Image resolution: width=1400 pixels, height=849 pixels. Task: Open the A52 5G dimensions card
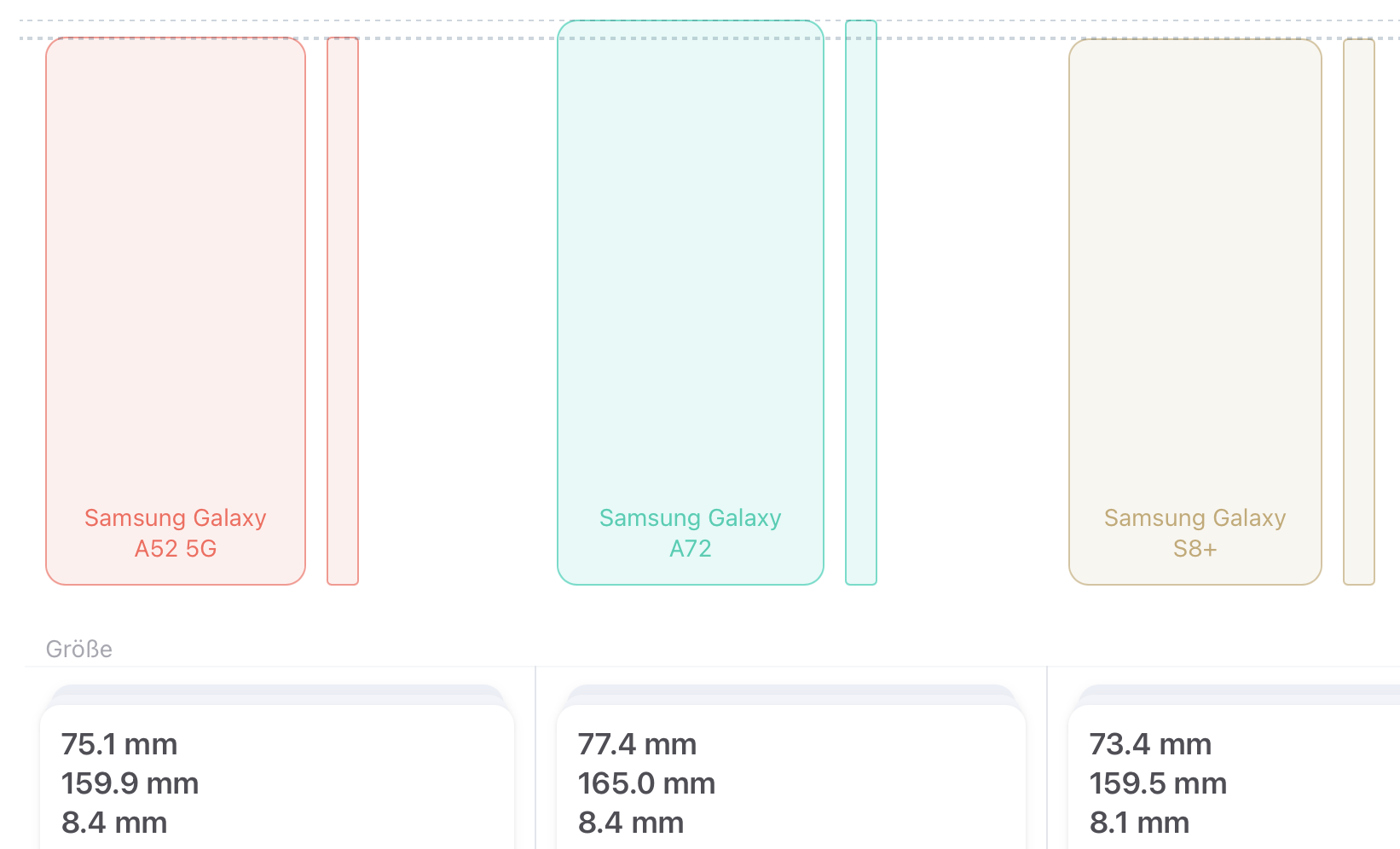277,777
